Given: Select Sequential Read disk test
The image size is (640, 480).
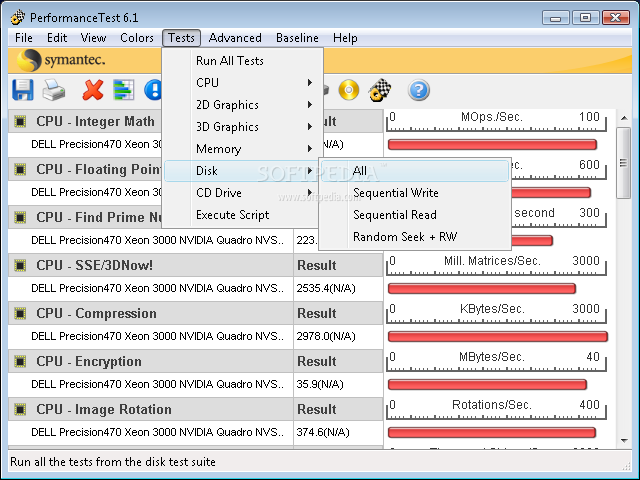Looking at the screenshot, I should pos(415,215).
